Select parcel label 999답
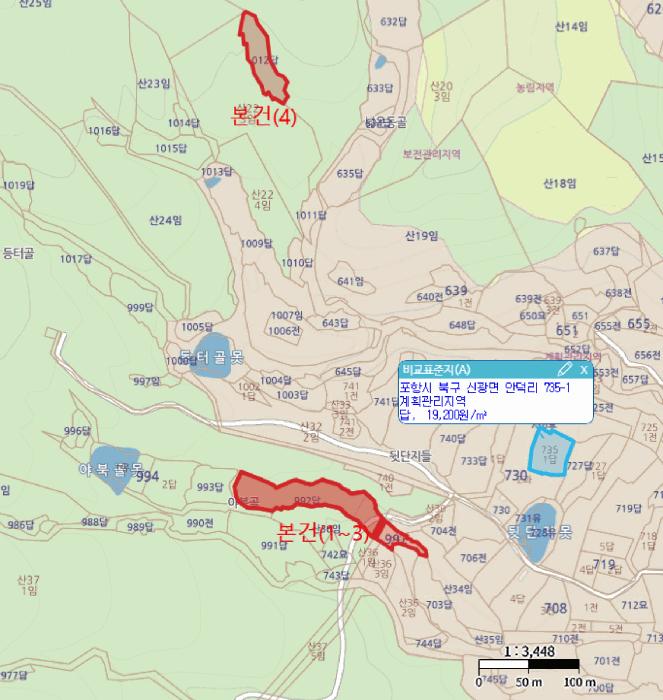The image size is (663, 700). click(x=140, y=308)
